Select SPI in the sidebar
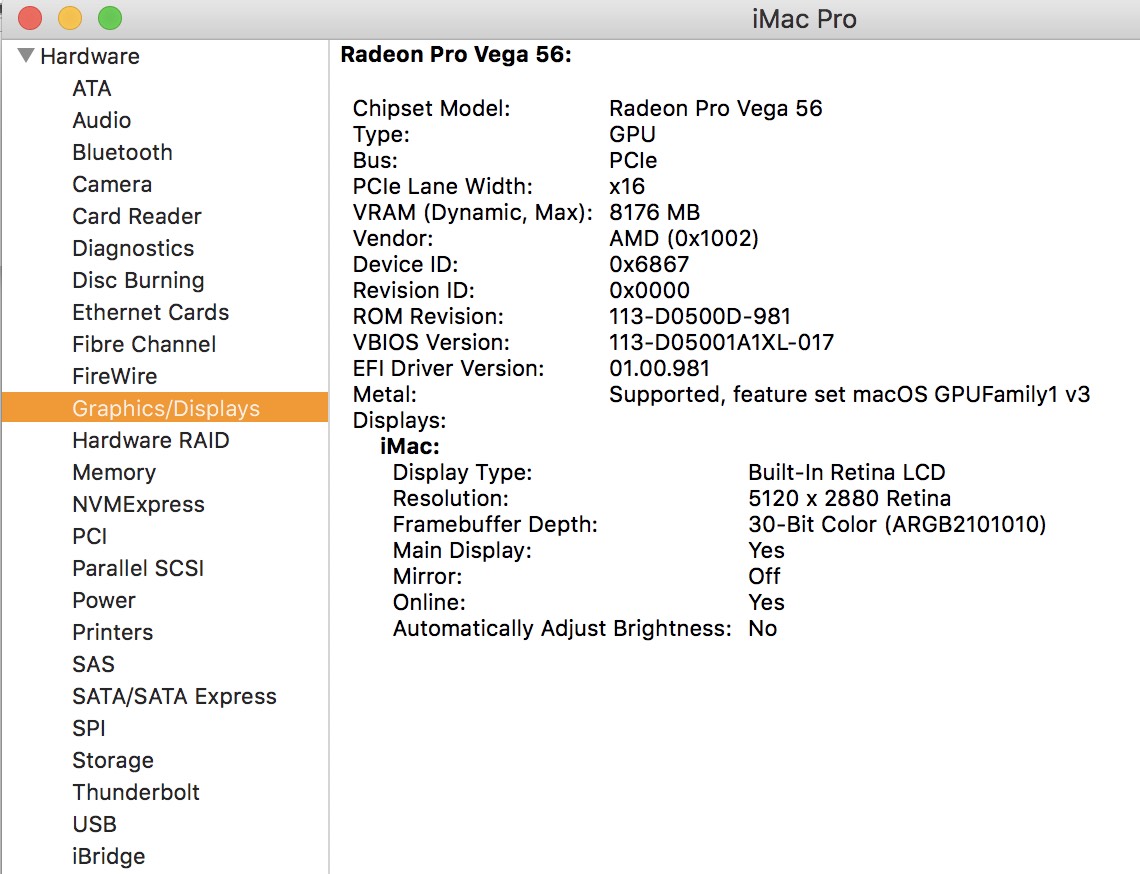1140x874 pixels. (89, 728)
